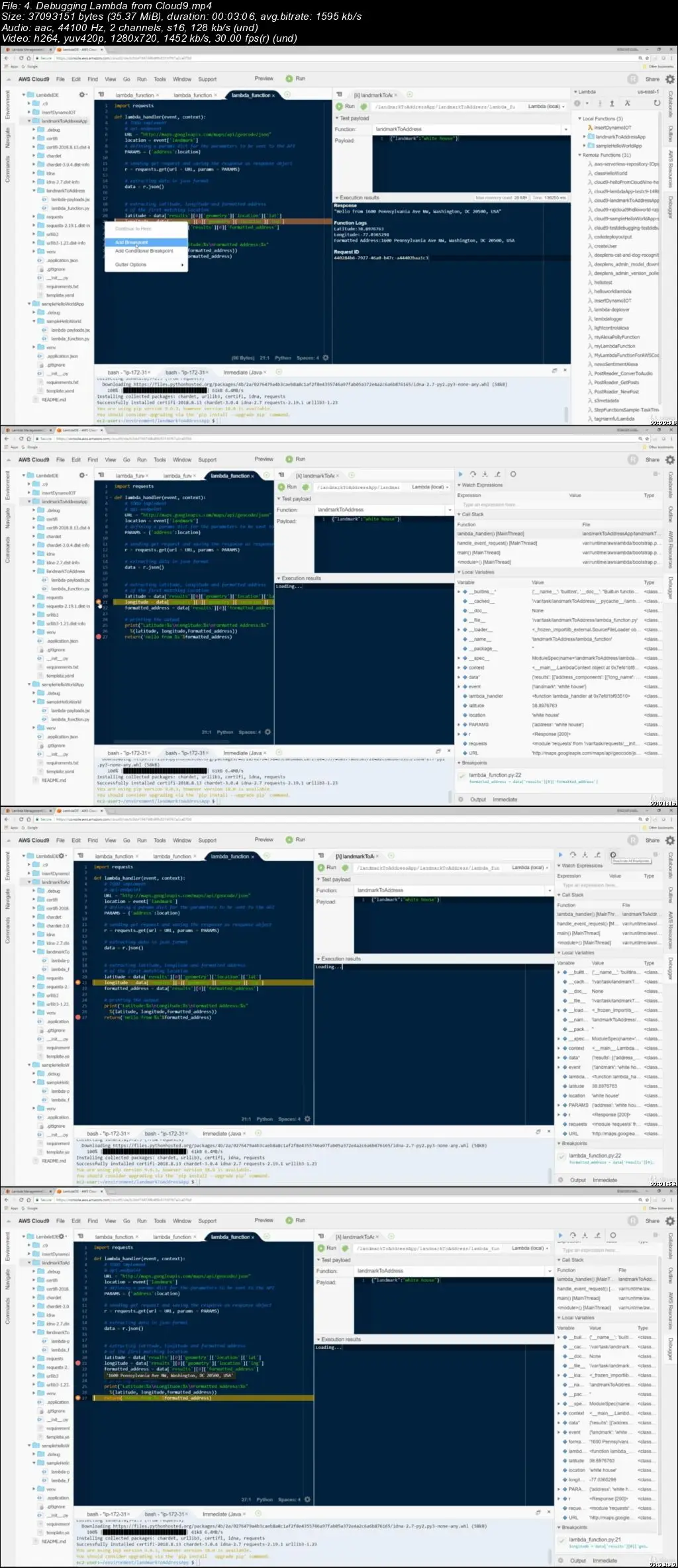Click the Step Out icon in fourth frame's debugger
The image size is (678, 1568).
pos(597,1235)
